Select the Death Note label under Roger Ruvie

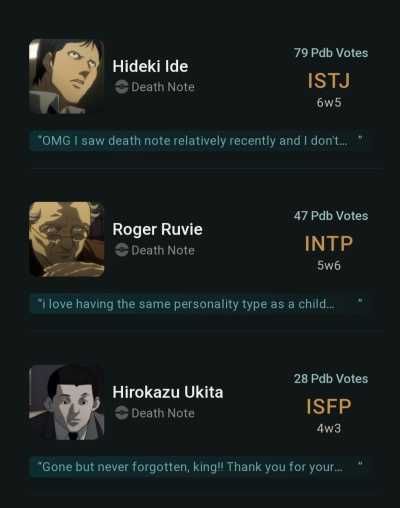tap(163, 250)
